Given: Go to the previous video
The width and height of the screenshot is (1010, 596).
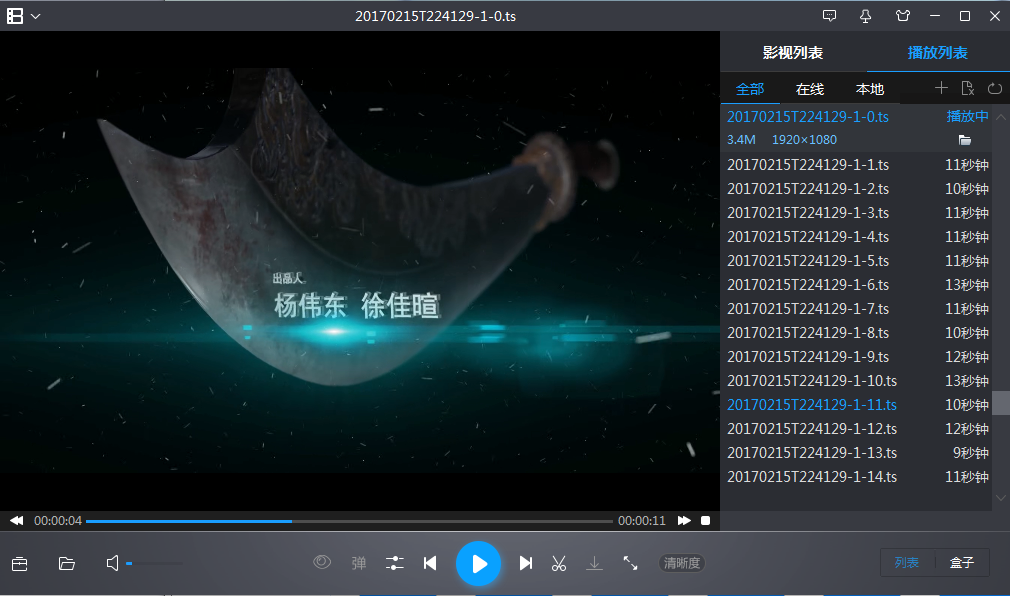Looking at the screenshot, I should click(430, 563).
